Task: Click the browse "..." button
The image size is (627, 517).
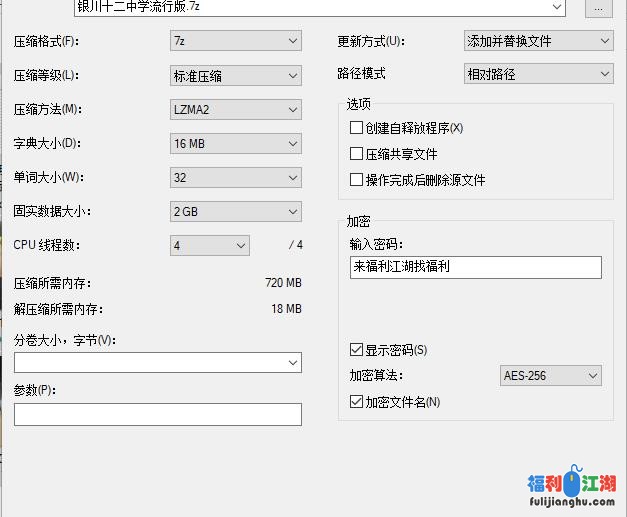Action: 598,8
